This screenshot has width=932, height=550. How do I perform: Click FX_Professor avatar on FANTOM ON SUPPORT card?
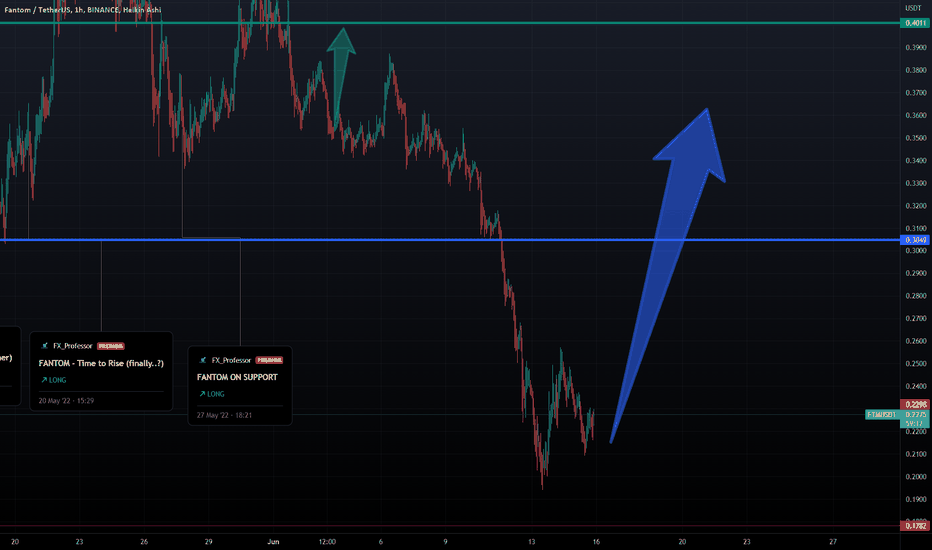click(x=203, y=360)
